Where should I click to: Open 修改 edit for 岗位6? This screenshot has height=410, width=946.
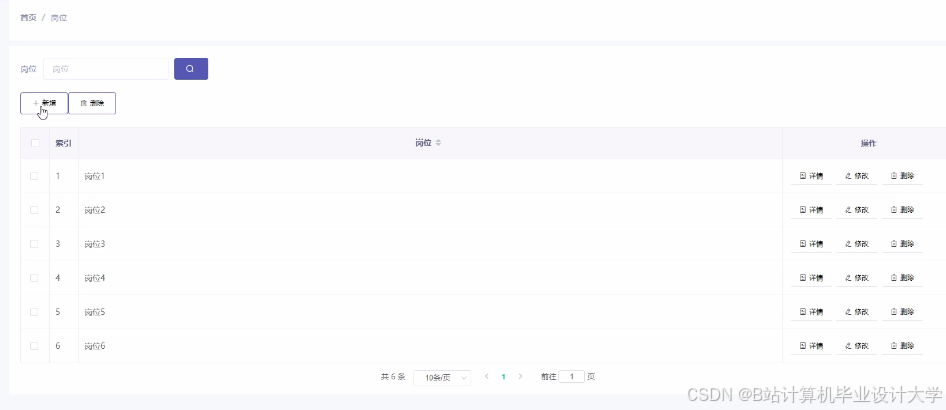(857, 346)
